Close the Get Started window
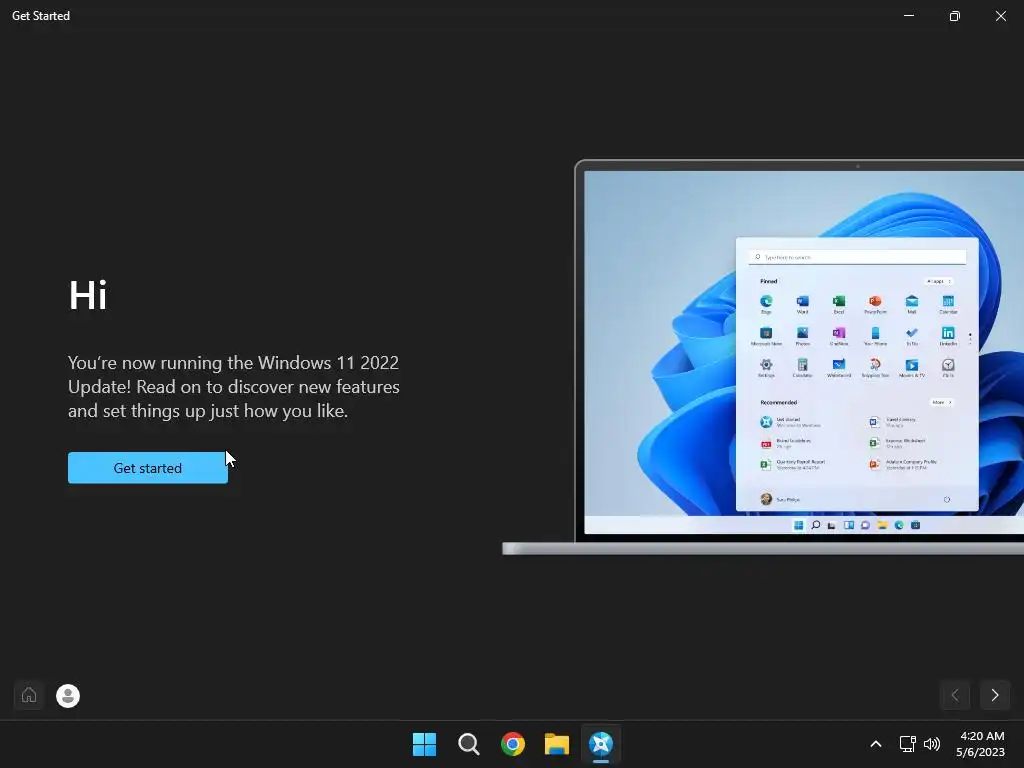This screenshot has width=1024, height=768. pyautogui.click(x=1000, y=16)
